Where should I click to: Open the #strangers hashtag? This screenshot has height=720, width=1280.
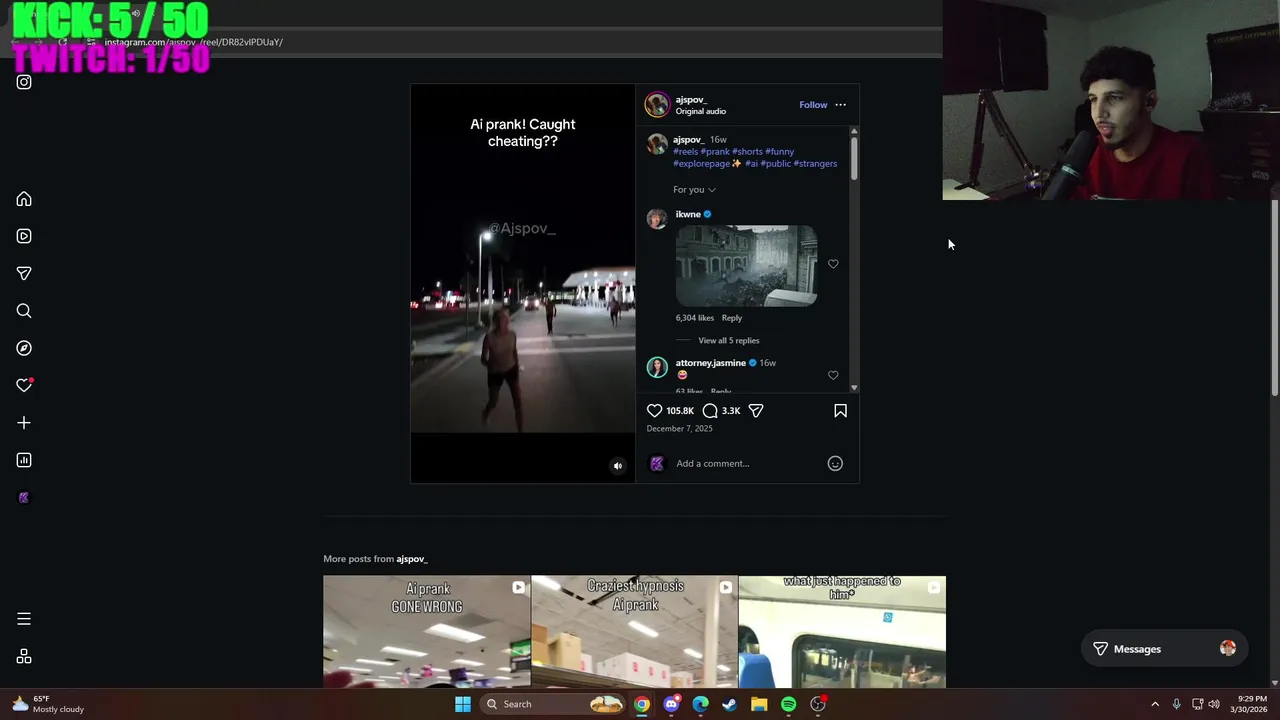point(815,163)
